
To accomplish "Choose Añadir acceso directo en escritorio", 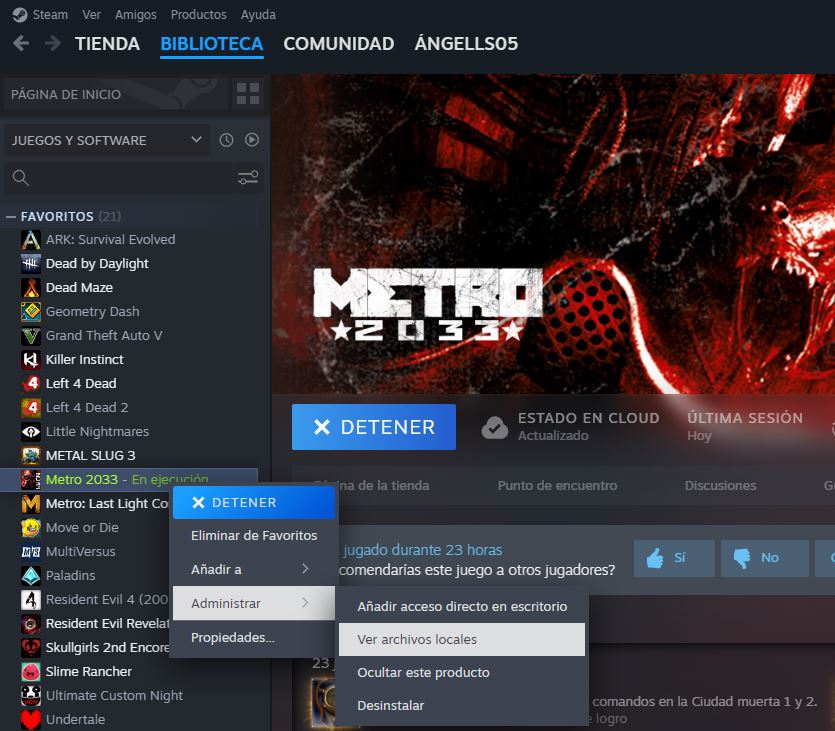I will tap(462, 606).
